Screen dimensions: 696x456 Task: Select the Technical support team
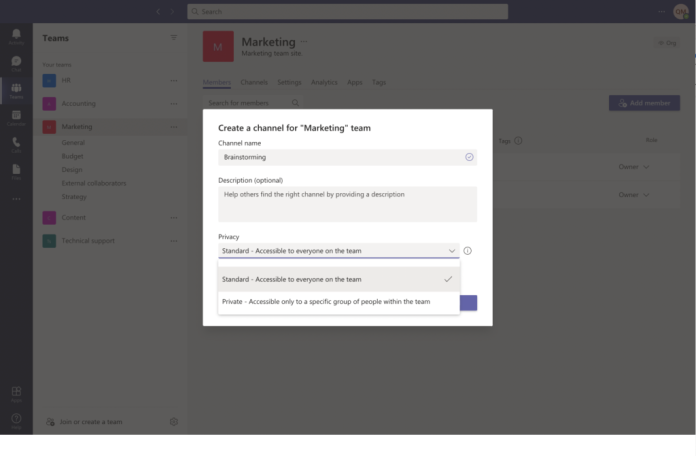(x=110, y=241)
